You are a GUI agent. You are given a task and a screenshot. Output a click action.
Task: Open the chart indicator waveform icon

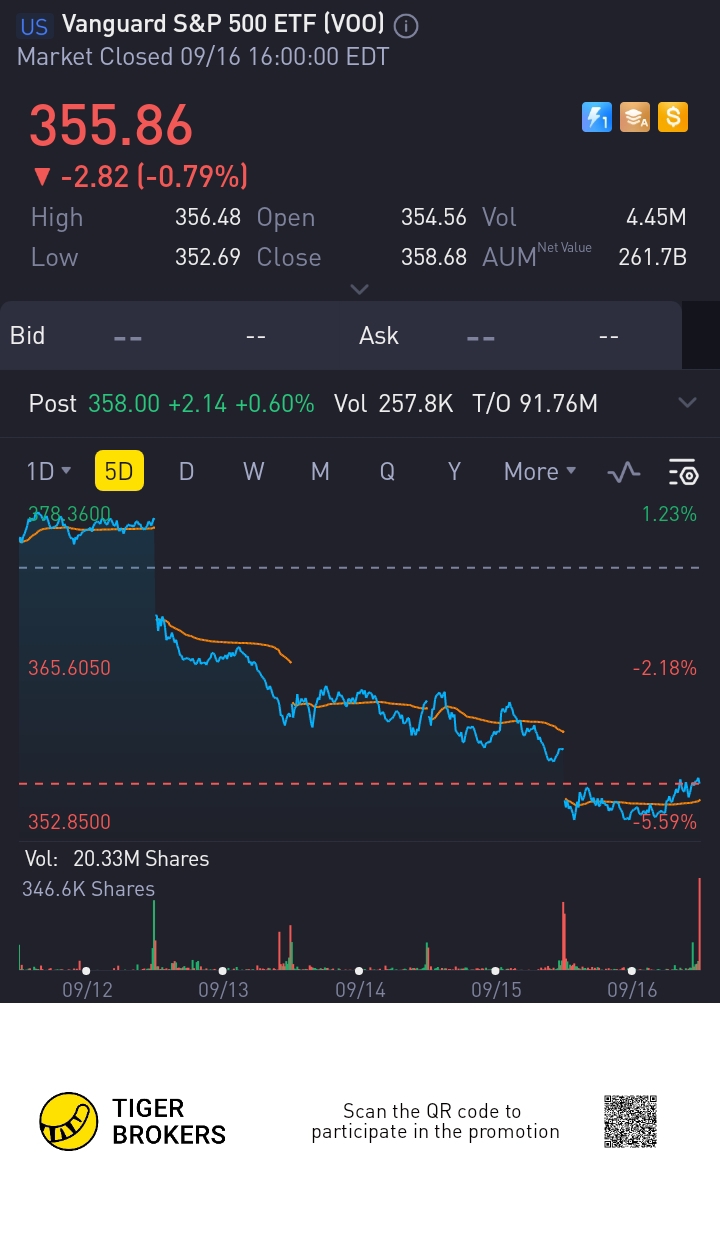pyautogui.click(x=624, y=472)
